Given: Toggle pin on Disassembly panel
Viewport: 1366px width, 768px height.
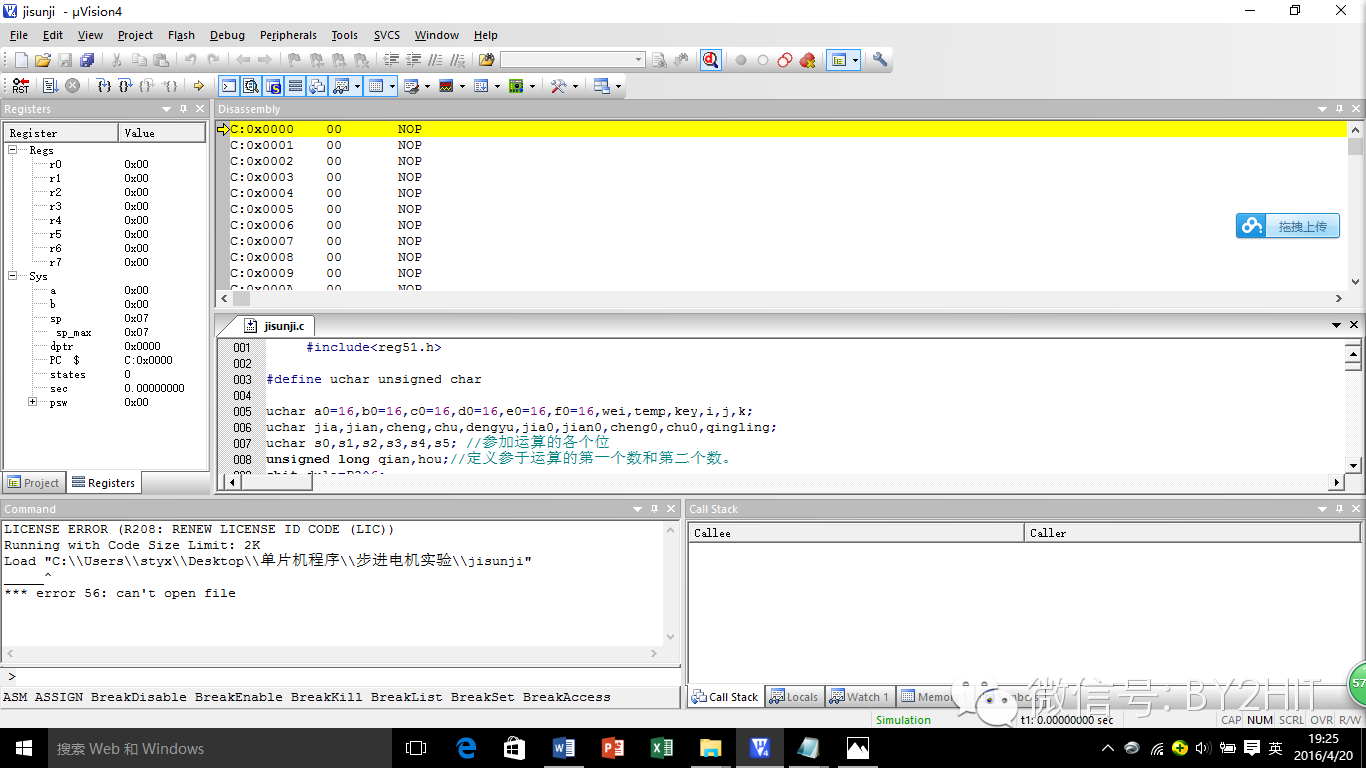Looking at the screenshot, I should (1339, 109).
